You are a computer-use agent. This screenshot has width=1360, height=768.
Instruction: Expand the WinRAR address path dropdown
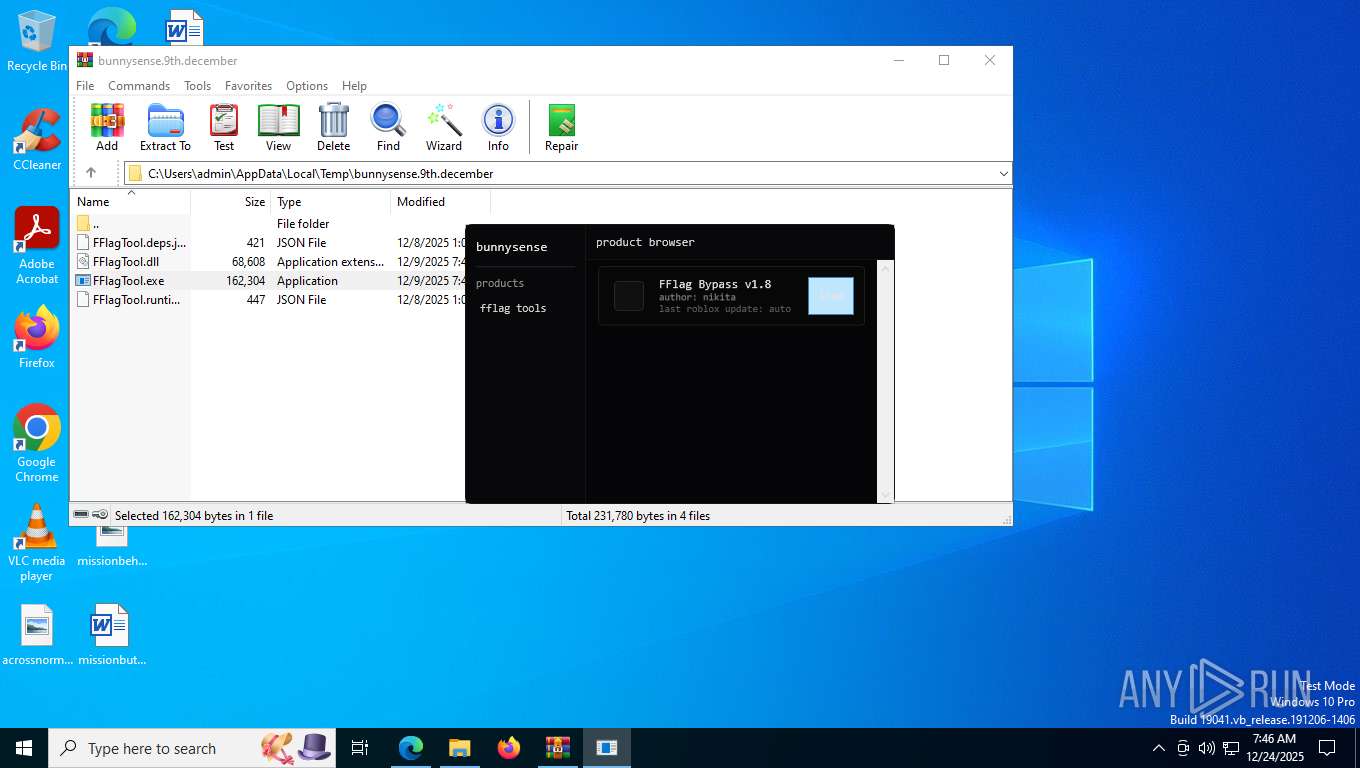pos(1003,174)
